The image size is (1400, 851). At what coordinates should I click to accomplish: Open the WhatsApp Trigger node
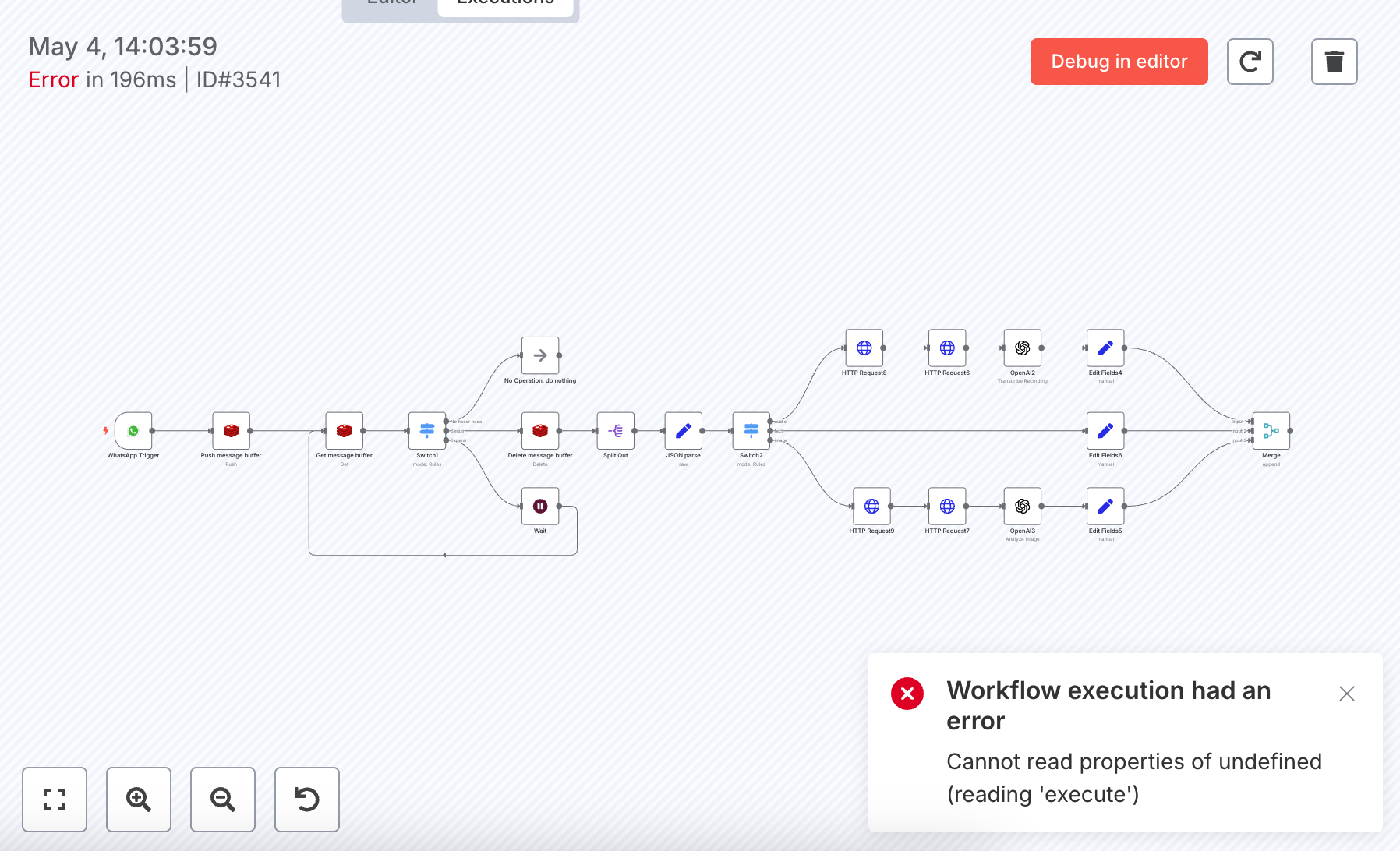pos(133,431)
